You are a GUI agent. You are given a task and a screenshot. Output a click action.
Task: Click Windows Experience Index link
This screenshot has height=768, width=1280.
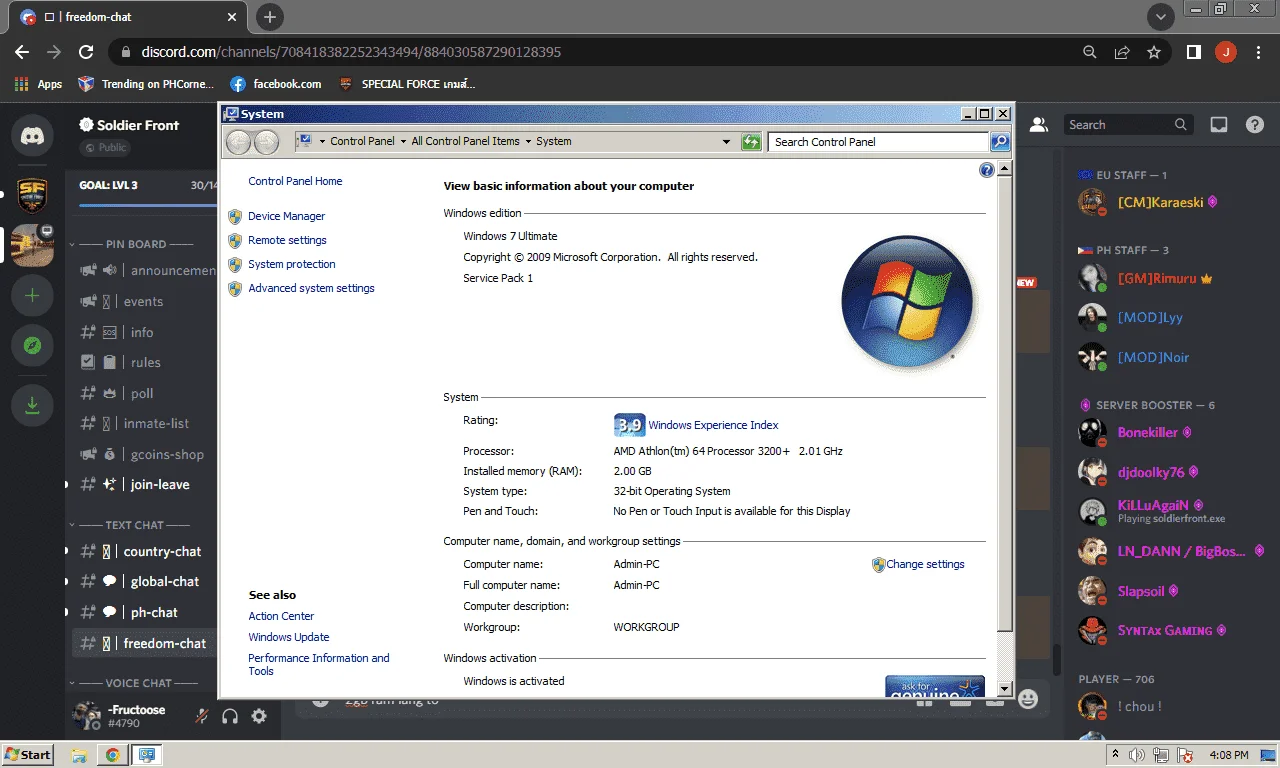pos(713,425)
